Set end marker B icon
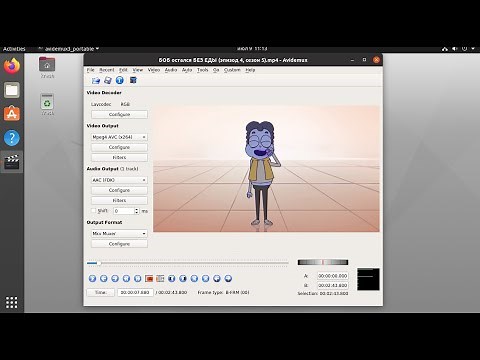 [160, 278]
